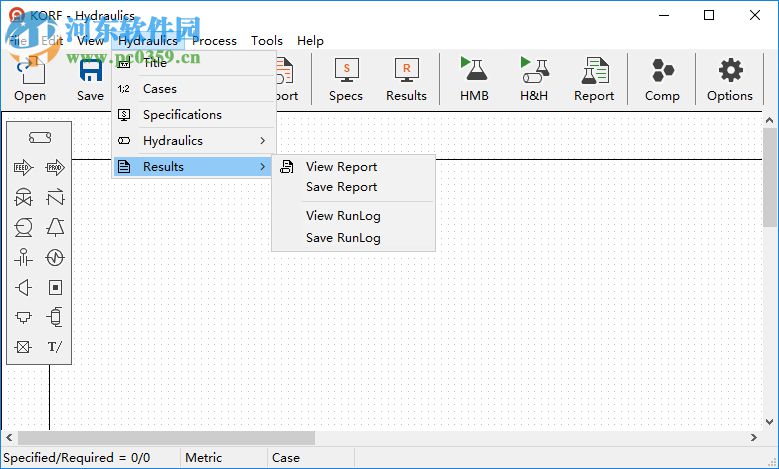Viewport: 779px width, 469px height.
Task: Click the Case status bar cell
Action: coord(311,458)
